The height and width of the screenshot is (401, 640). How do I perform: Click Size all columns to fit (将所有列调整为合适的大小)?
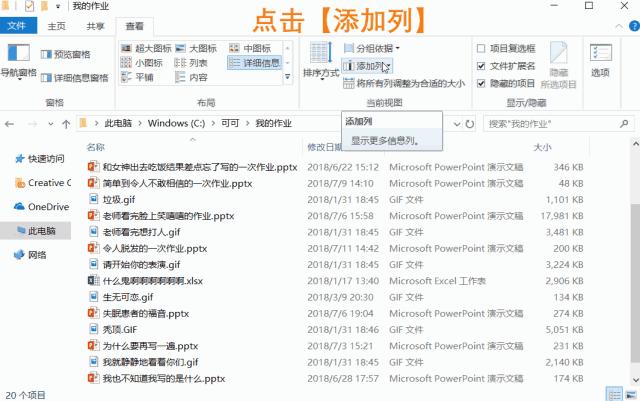(x=404, y=84)
